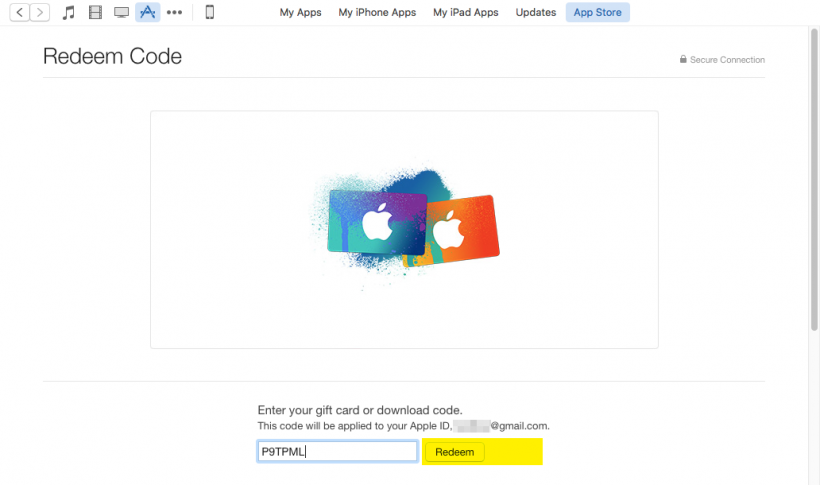Open the iPhone device icon

210,13
